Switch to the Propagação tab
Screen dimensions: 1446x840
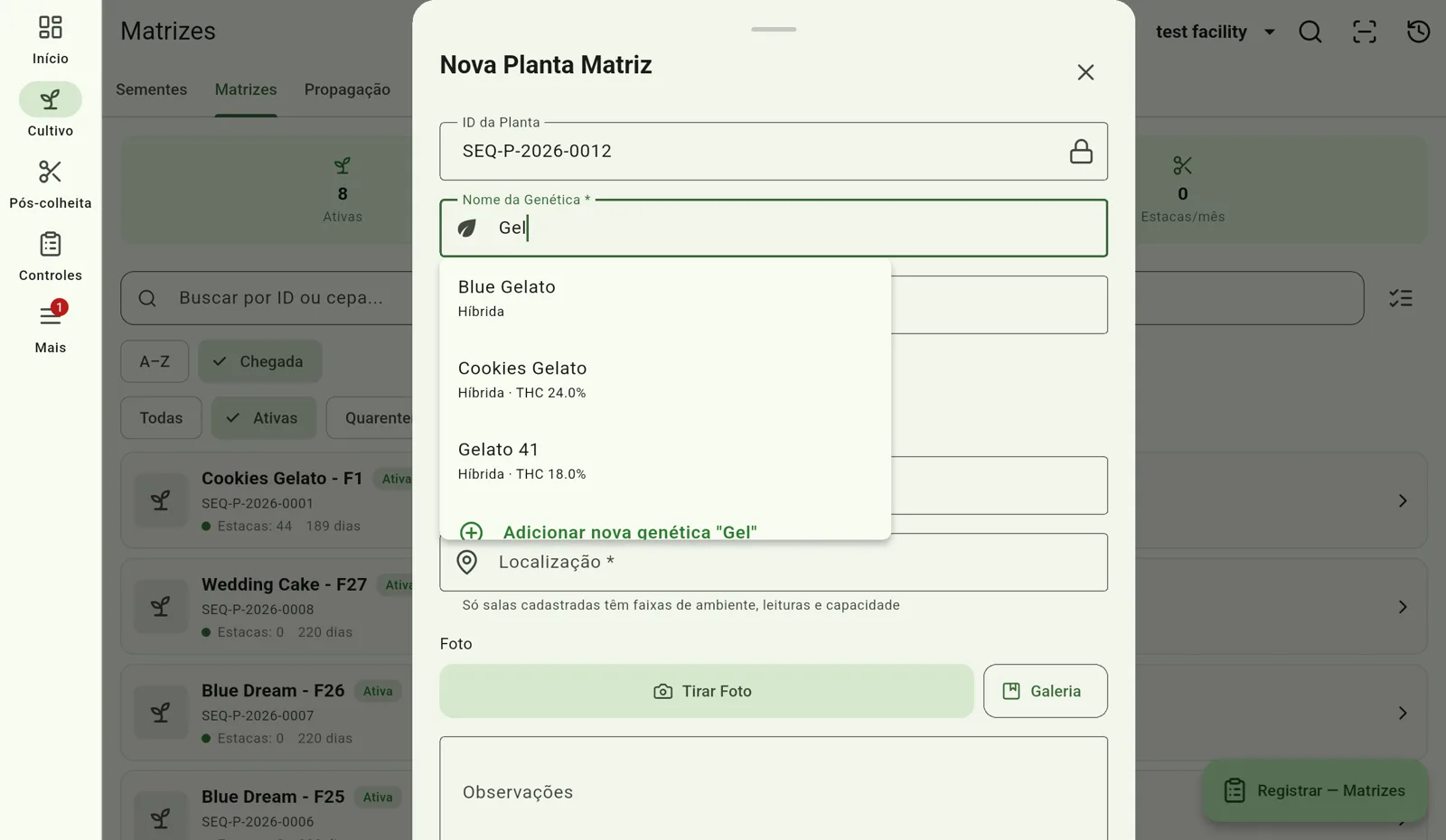click(x=347, y=89)
